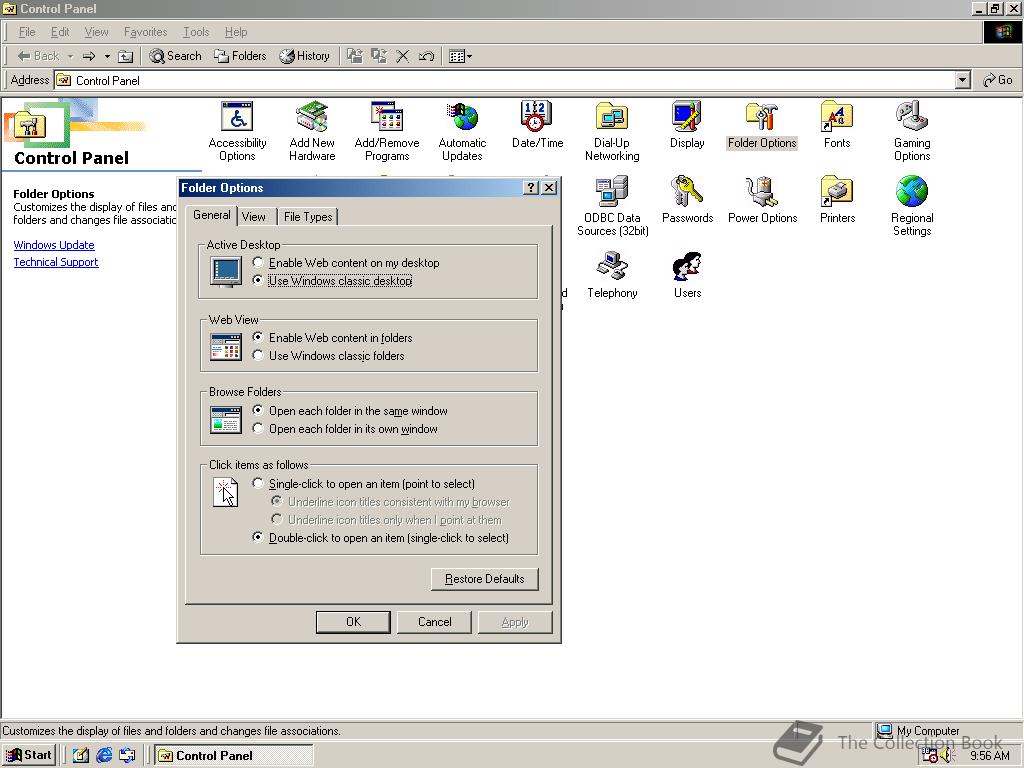1024x768 pixels.
Task: Toggle the Folders pane toolbar button
Action: (x=240, y=56)
